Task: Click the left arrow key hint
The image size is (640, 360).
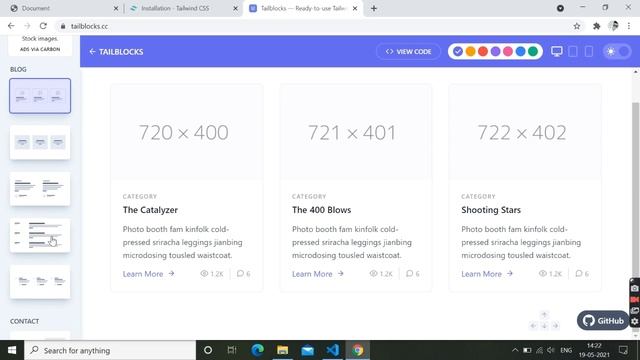Action: [x=533, y=326]
